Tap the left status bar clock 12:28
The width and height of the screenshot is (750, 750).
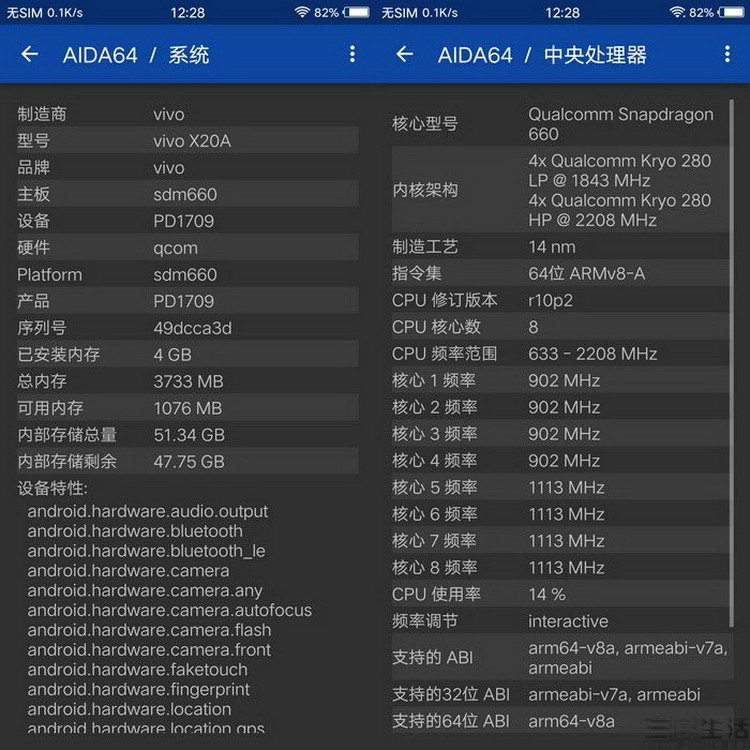pyautogui.click(x=188, y=12)
